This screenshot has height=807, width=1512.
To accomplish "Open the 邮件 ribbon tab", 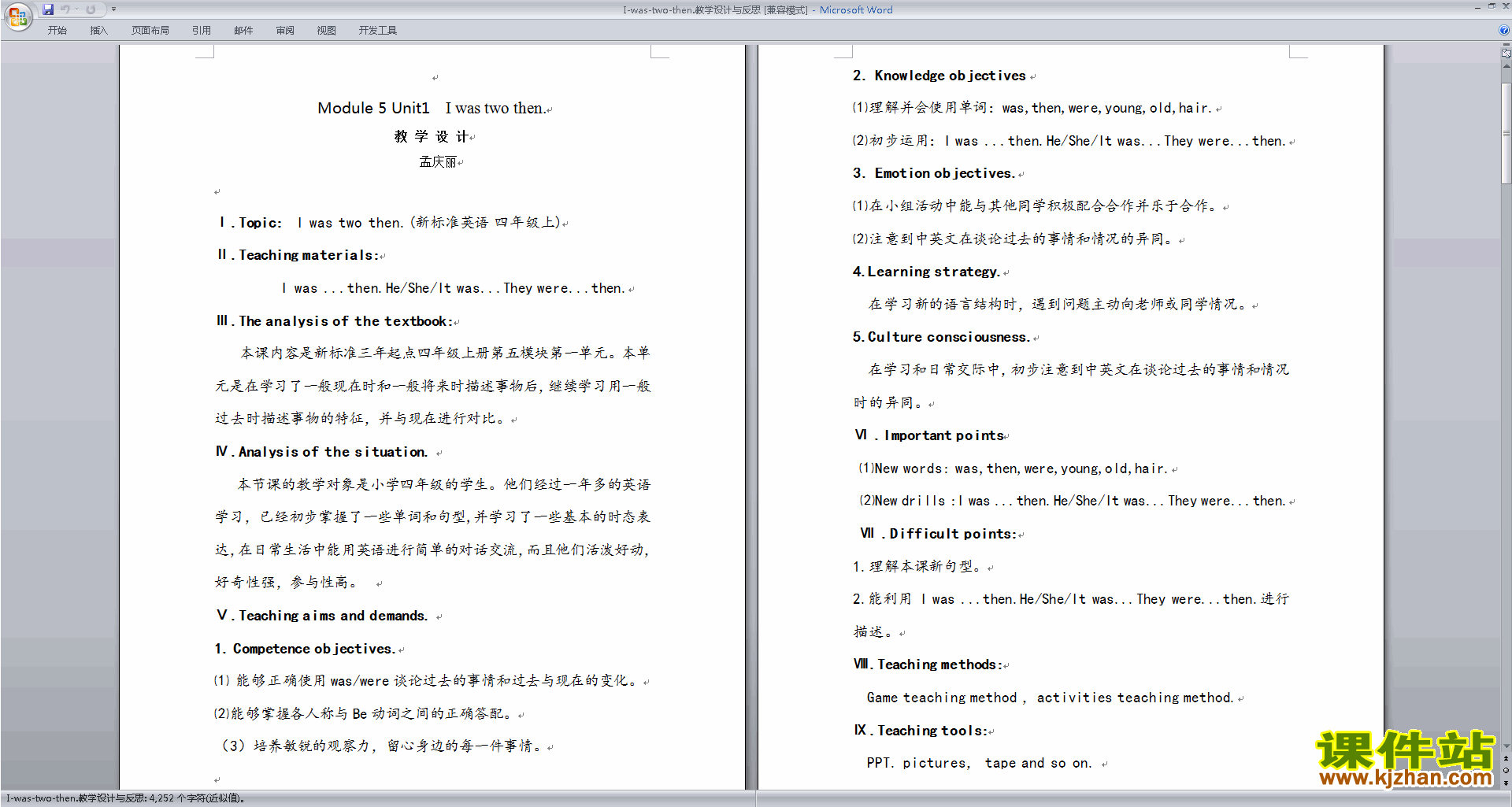I will [243, 31].
